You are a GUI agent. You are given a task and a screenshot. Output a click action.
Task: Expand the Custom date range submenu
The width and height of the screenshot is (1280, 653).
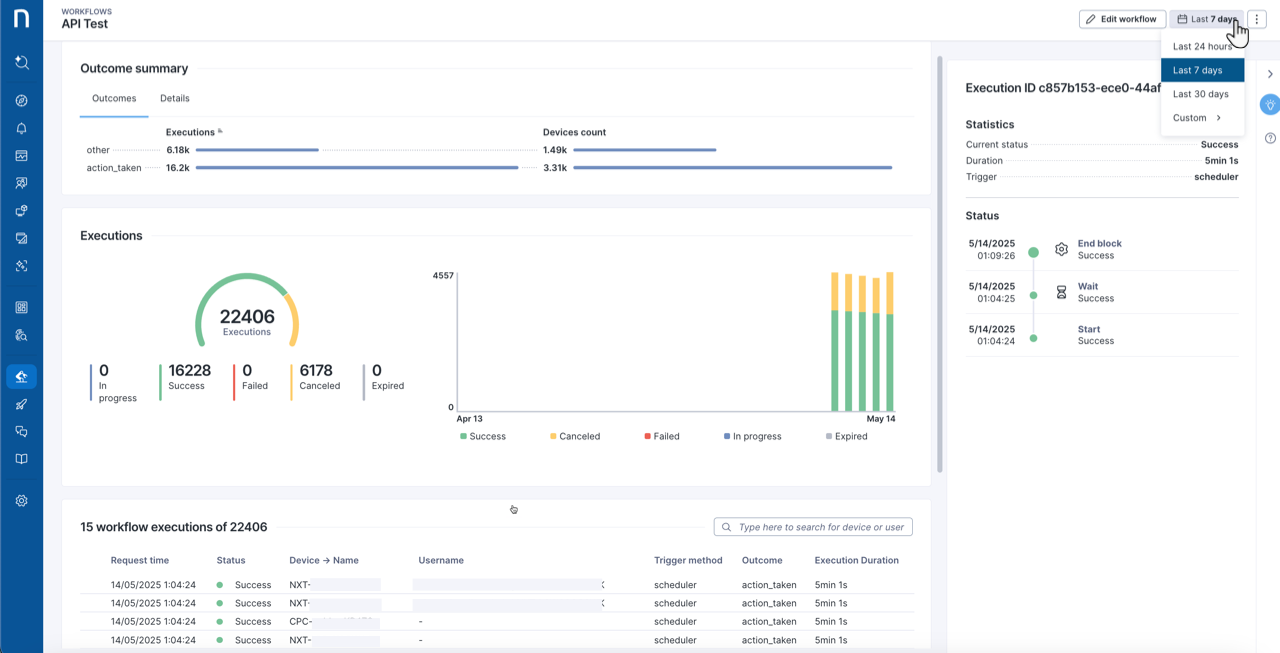(1197, 118)
